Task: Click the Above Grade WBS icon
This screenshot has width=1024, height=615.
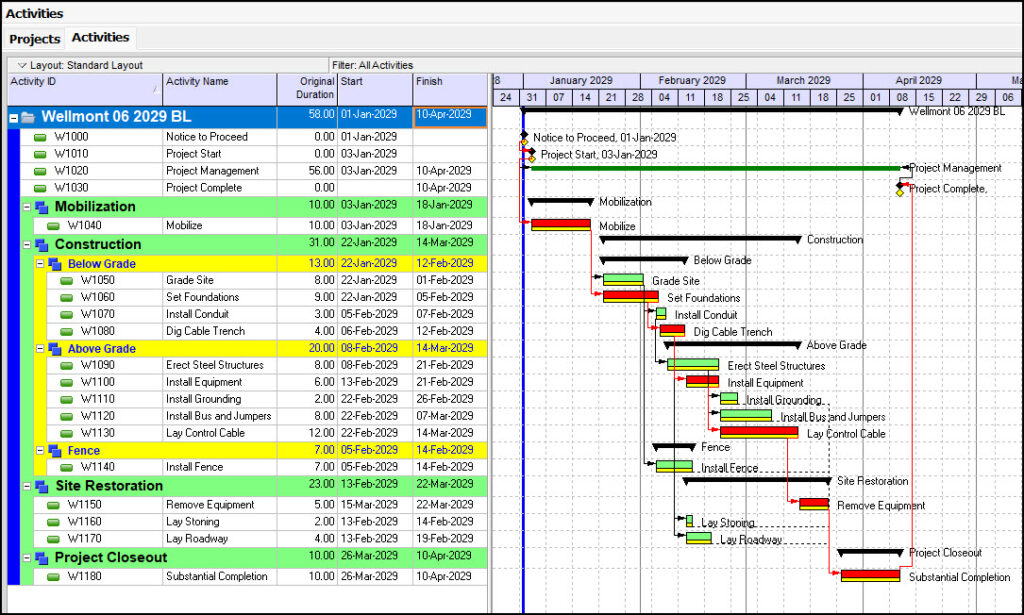Action: coord(55,349)
